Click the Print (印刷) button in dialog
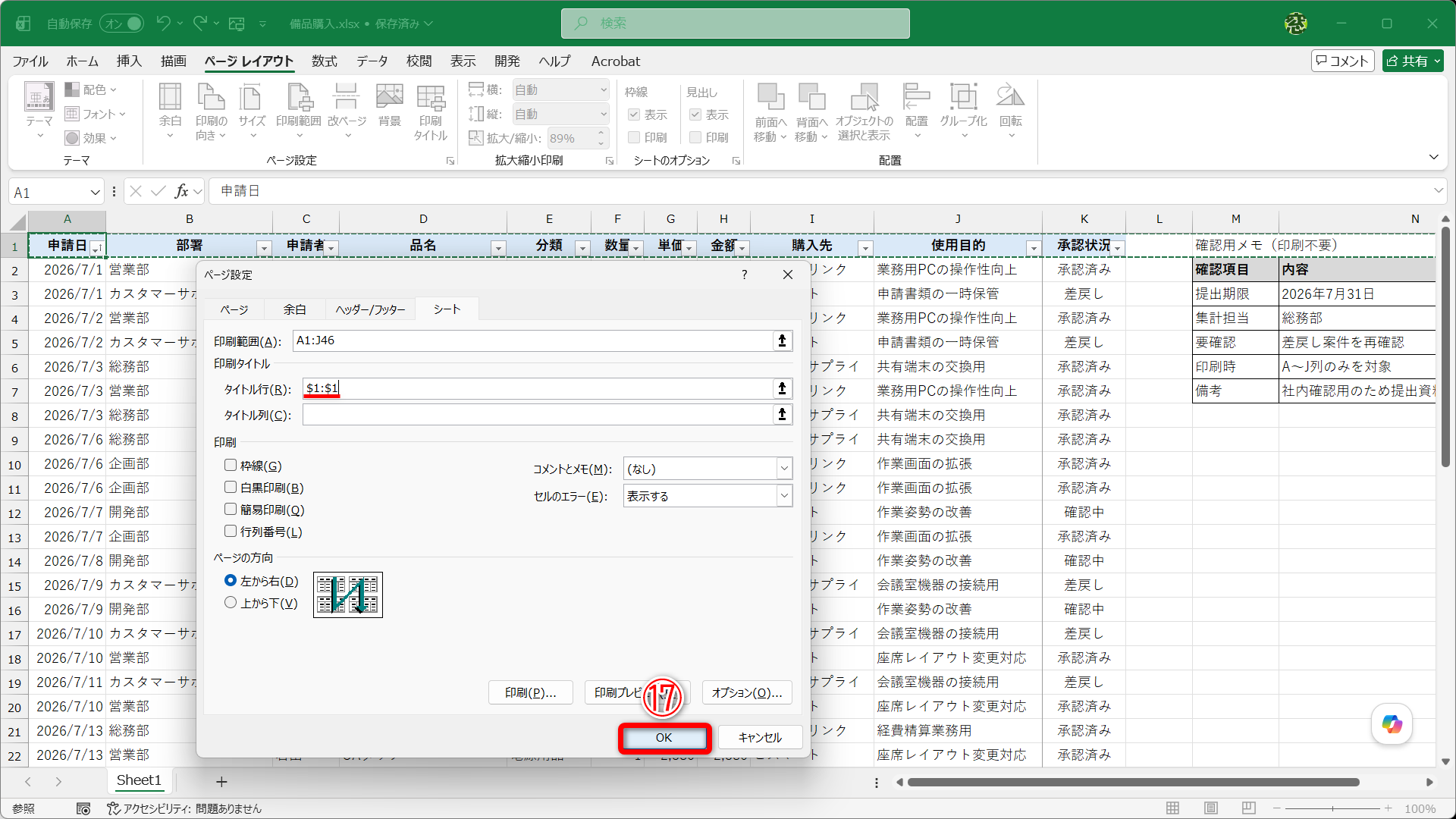Screen dimensions: 1456x819 [530, 692]
